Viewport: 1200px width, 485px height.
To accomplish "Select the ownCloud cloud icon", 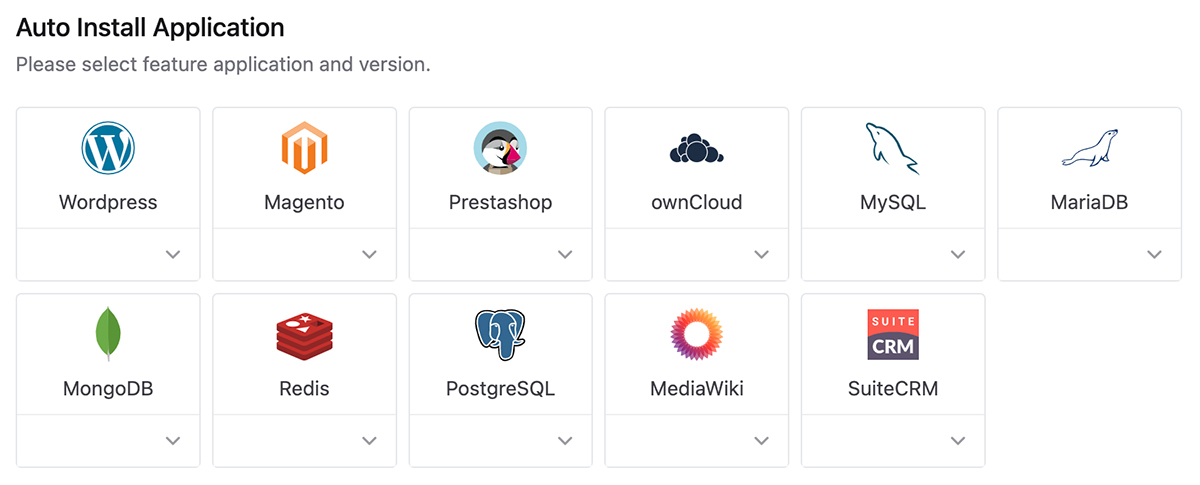I will click(x=696, y=149).
